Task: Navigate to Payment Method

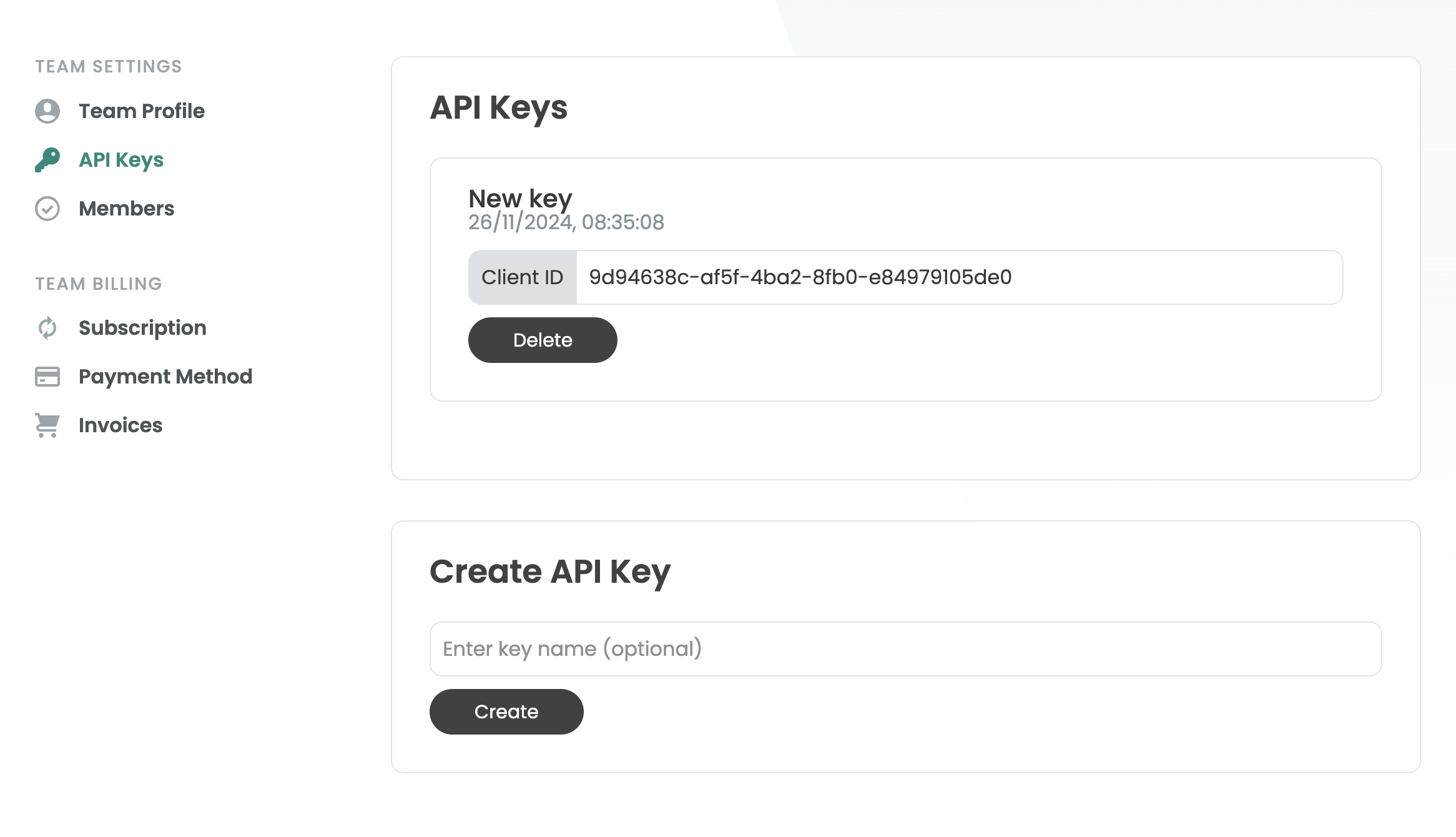Action: coord(165,377)
